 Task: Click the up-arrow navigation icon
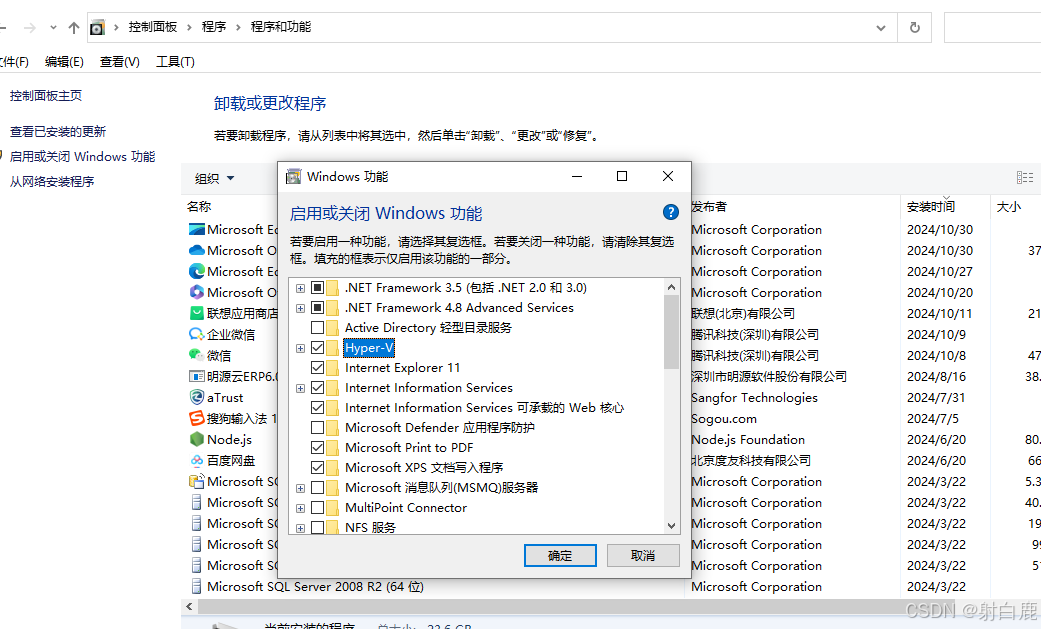[74, 28]
